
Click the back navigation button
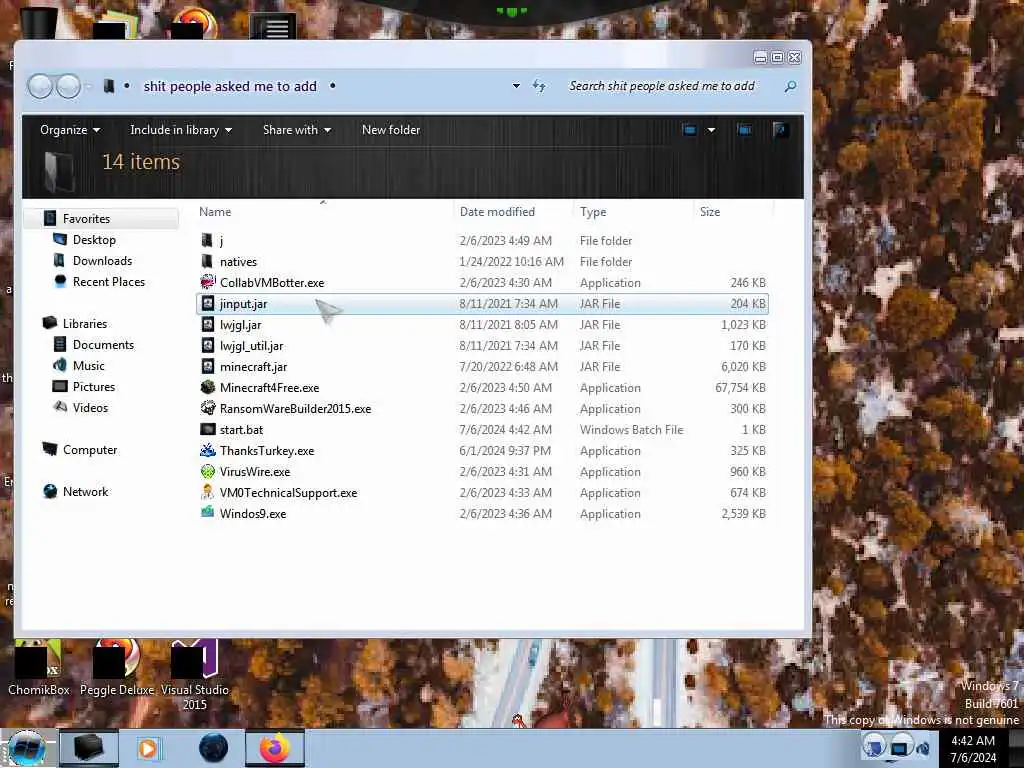pyautogui.click(x=40, y=86)
